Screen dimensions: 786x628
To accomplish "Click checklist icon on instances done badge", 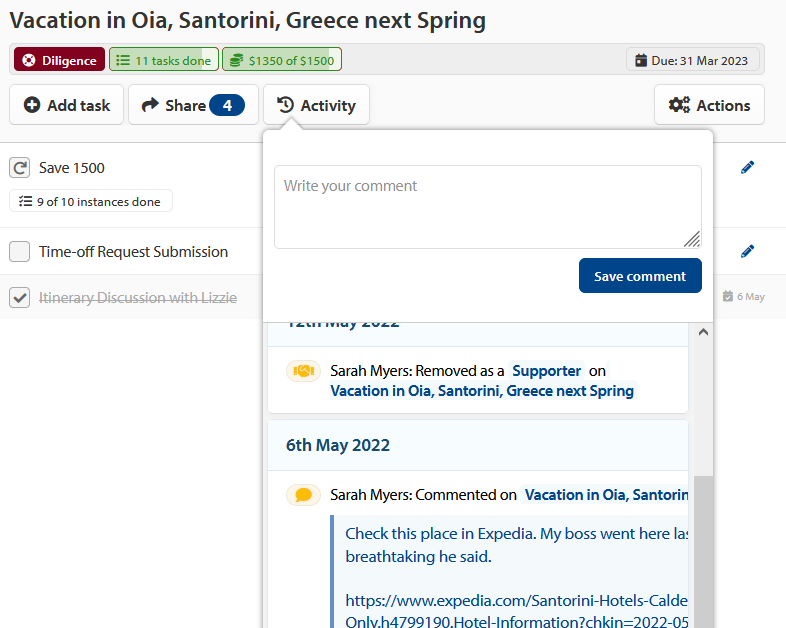I will (x=26, y=201).
